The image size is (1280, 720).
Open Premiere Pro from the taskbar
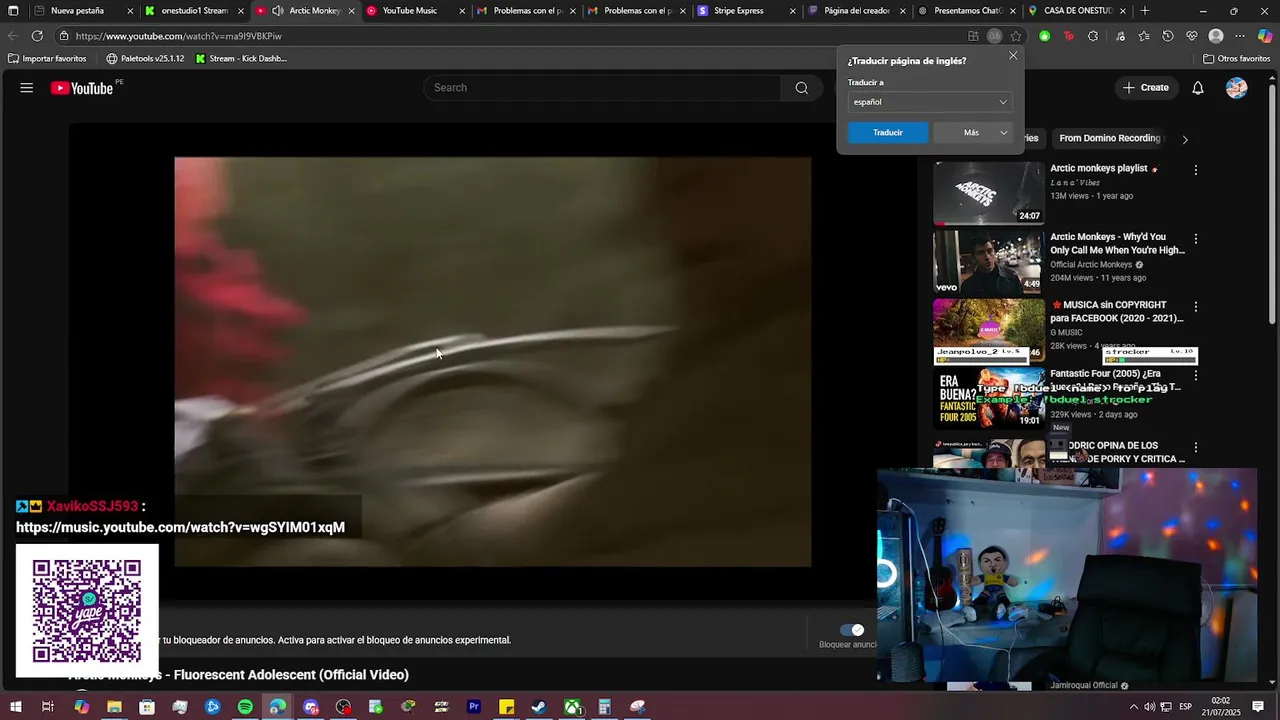pyautogui.click(x=474, y=707)
